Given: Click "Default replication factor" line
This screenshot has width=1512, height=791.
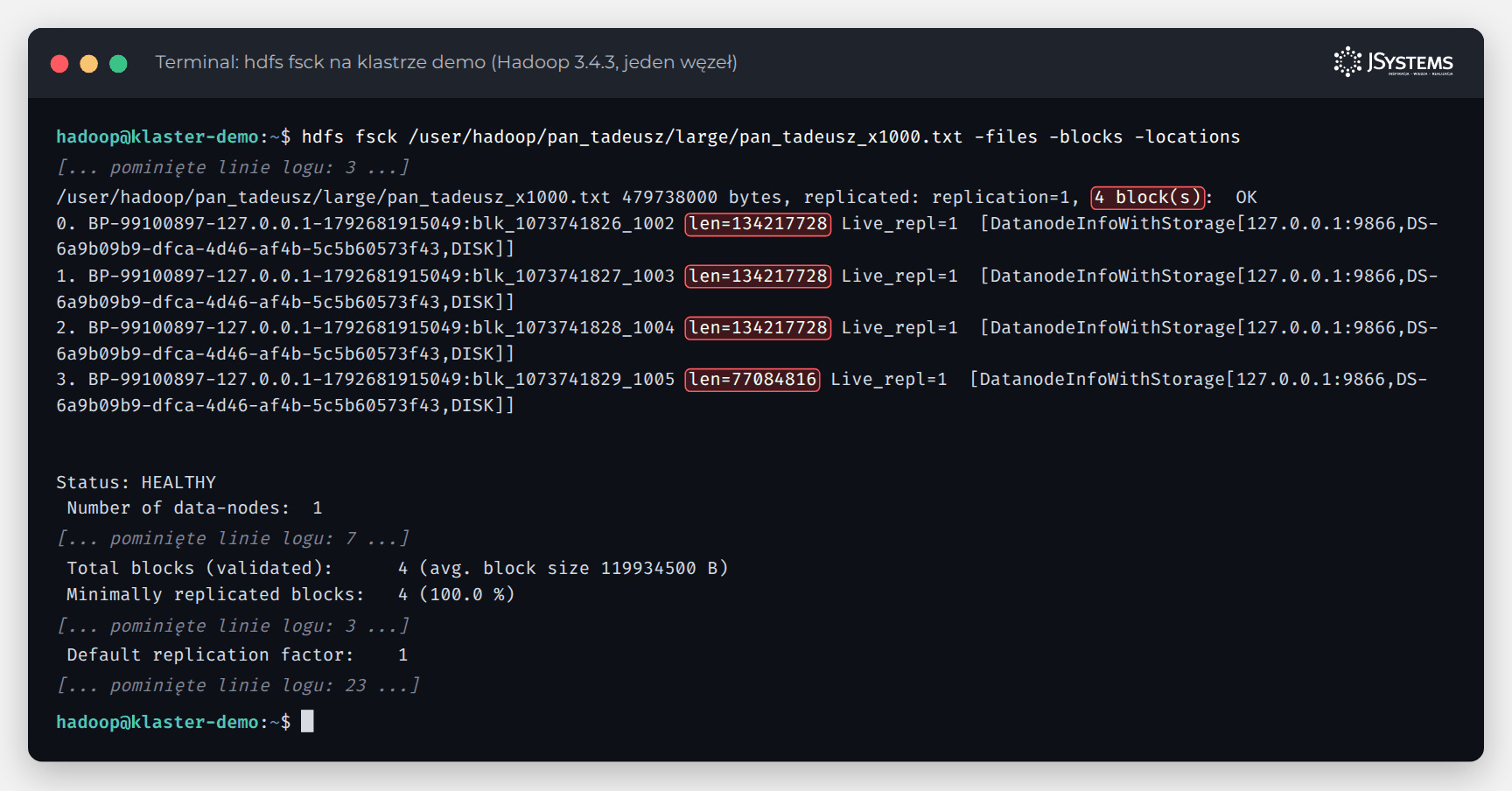Looking at the screenshot, I should (x=237, y=654).
